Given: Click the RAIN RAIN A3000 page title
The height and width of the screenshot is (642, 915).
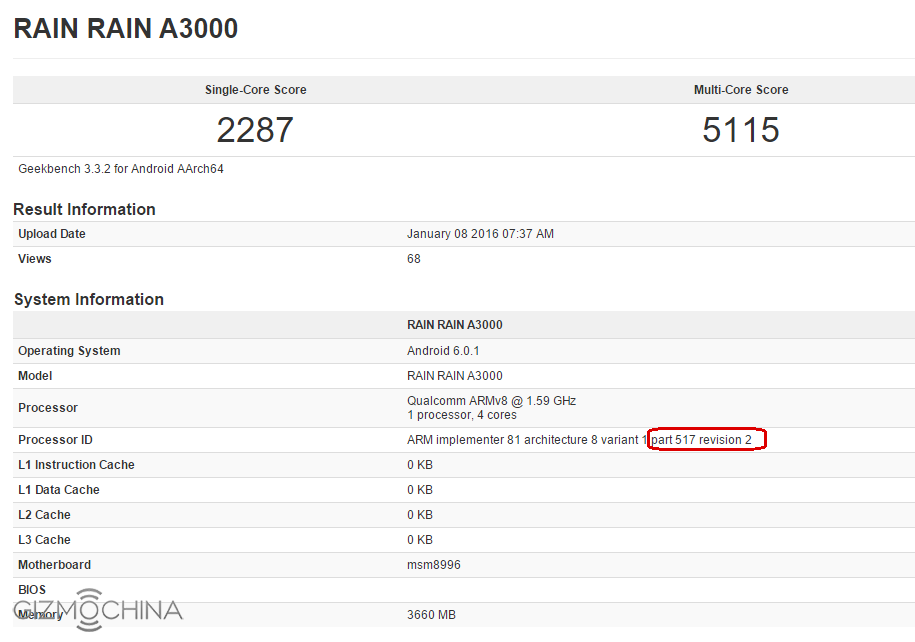Looking at the screenshot, I should pyautogui.click(x=125, y=29).
